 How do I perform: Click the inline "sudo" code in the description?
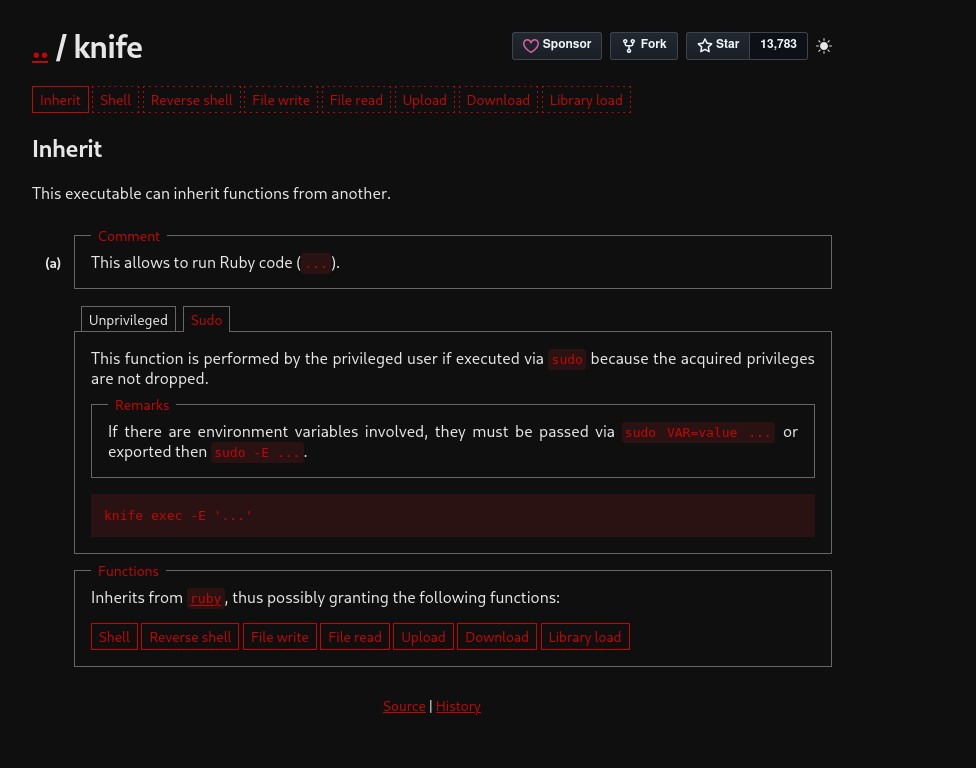[566, 359]
